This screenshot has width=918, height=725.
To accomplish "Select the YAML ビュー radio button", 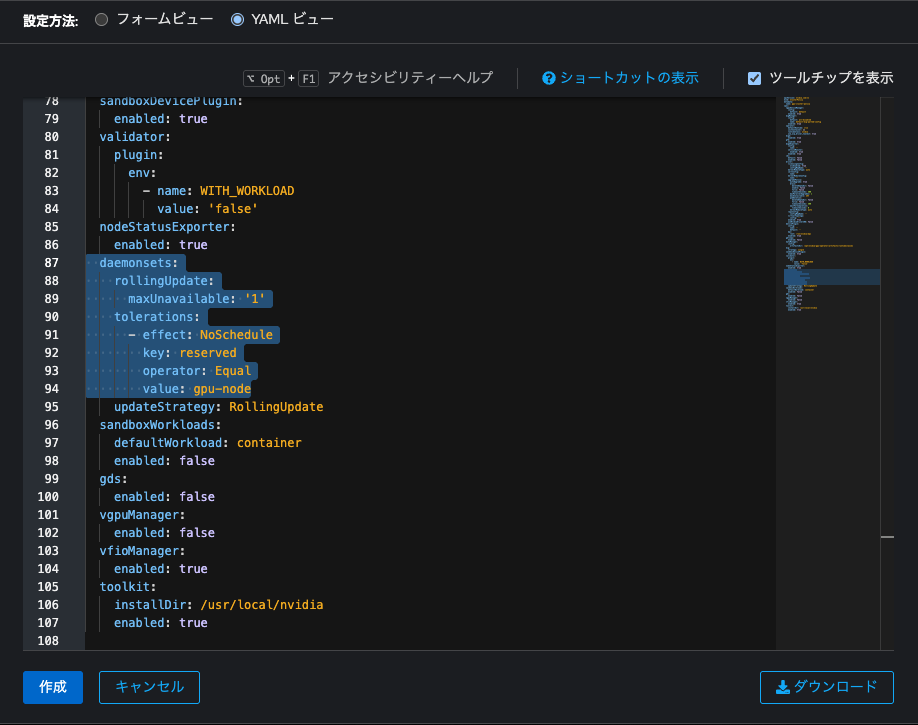I will 237,19.
